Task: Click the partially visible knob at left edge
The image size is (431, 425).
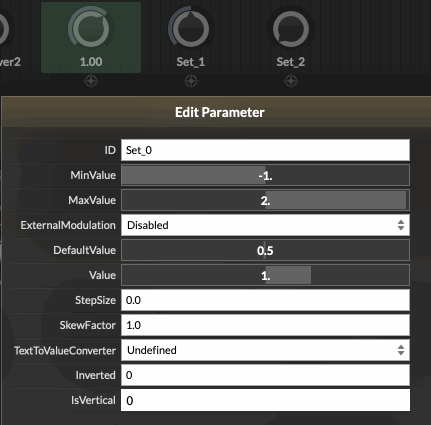Action: 5,28
